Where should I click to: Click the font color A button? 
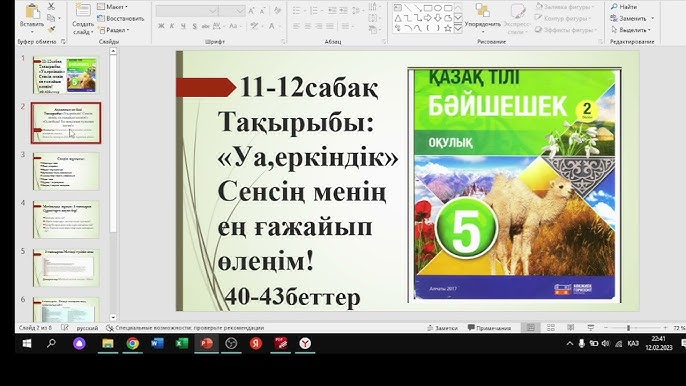[x=272, y=26]
